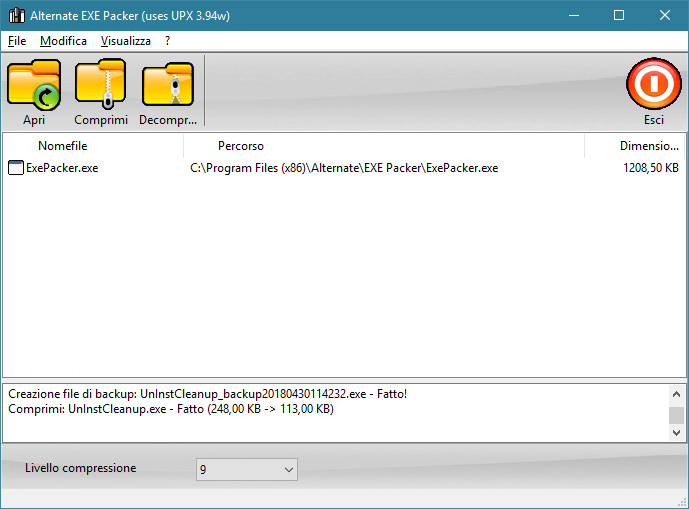
Task: Click the Decomprimi decompress icon
Action: pos(167,85)
